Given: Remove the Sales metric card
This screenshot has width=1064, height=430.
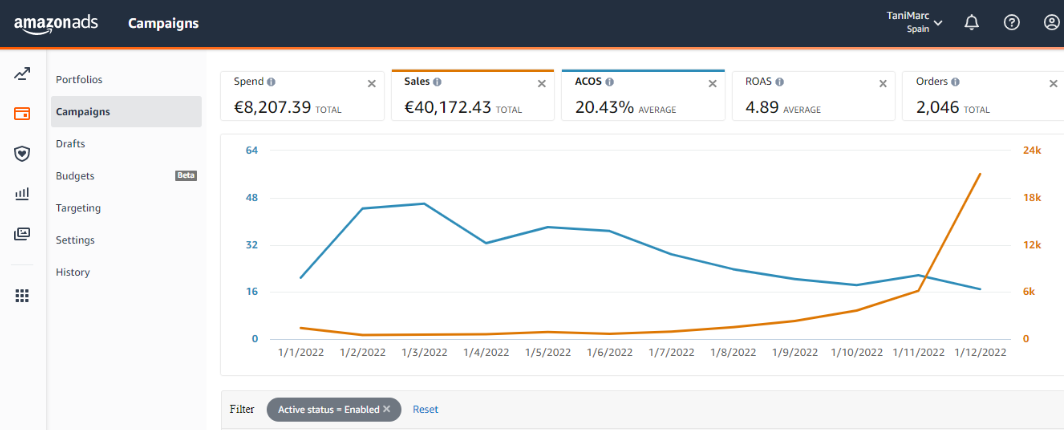Looking at the screenshot, I should pyautogui.click(x=542, y=83).
